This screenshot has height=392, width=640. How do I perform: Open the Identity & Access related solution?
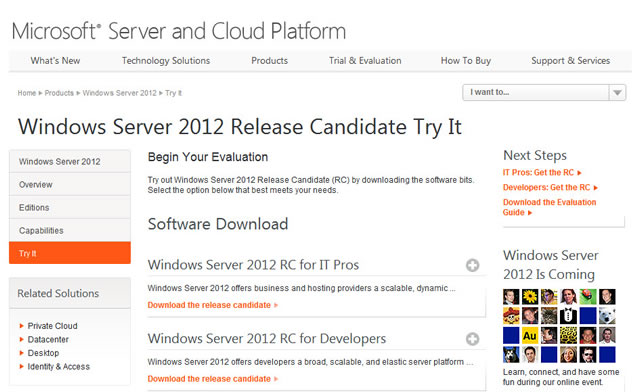[58, 367]
